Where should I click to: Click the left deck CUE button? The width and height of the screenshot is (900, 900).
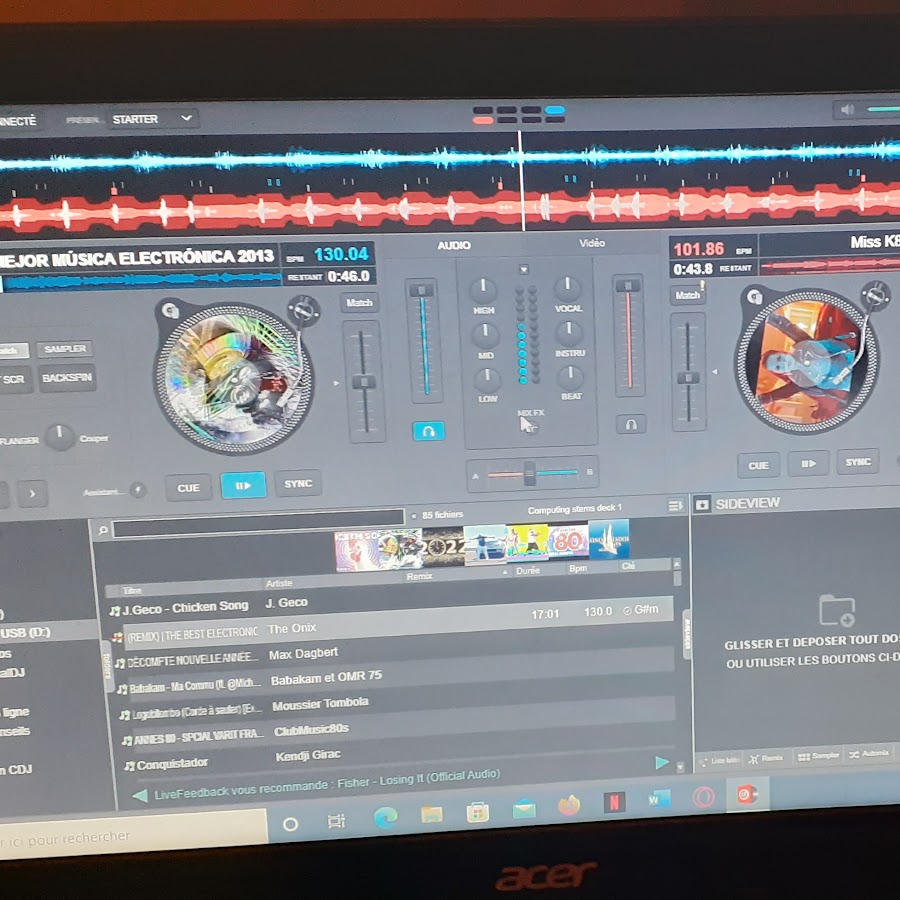188,488
